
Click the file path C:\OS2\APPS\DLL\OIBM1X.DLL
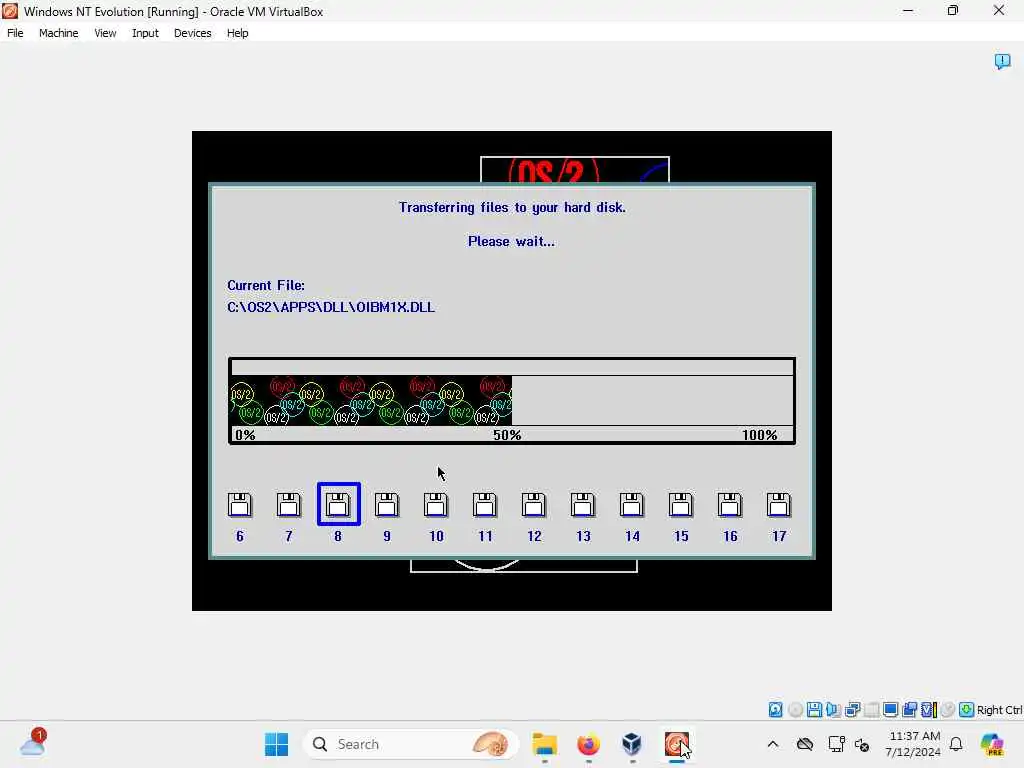tap(330, 307)
